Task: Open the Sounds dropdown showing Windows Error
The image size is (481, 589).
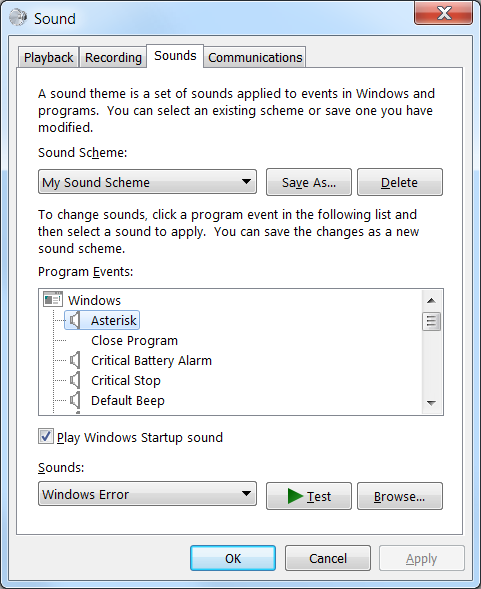Action: pyautogui.click(x=147, y=494)
